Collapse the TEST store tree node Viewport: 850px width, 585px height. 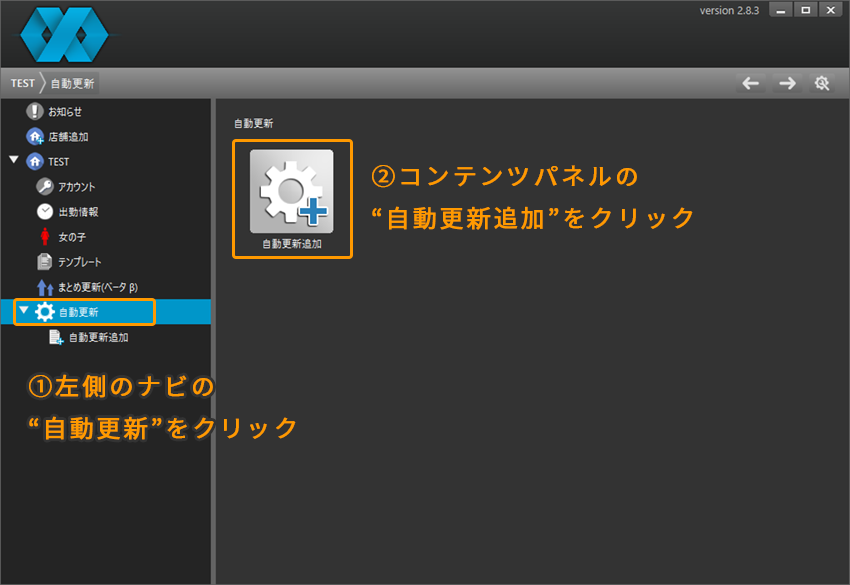click(x=14, y=160)
